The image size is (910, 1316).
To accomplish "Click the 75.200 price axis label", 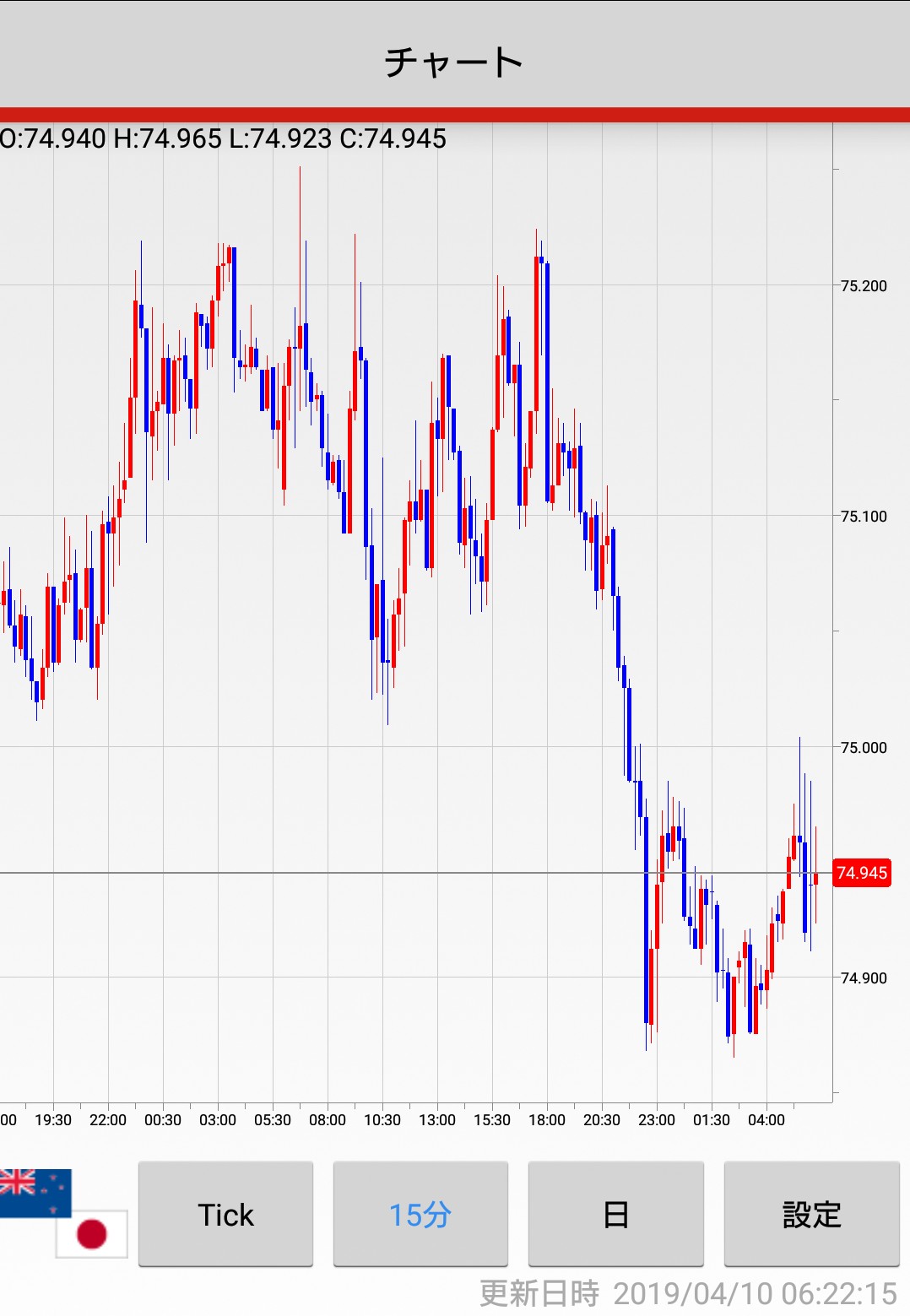I will pyautogui.click(x=864, y=286).
